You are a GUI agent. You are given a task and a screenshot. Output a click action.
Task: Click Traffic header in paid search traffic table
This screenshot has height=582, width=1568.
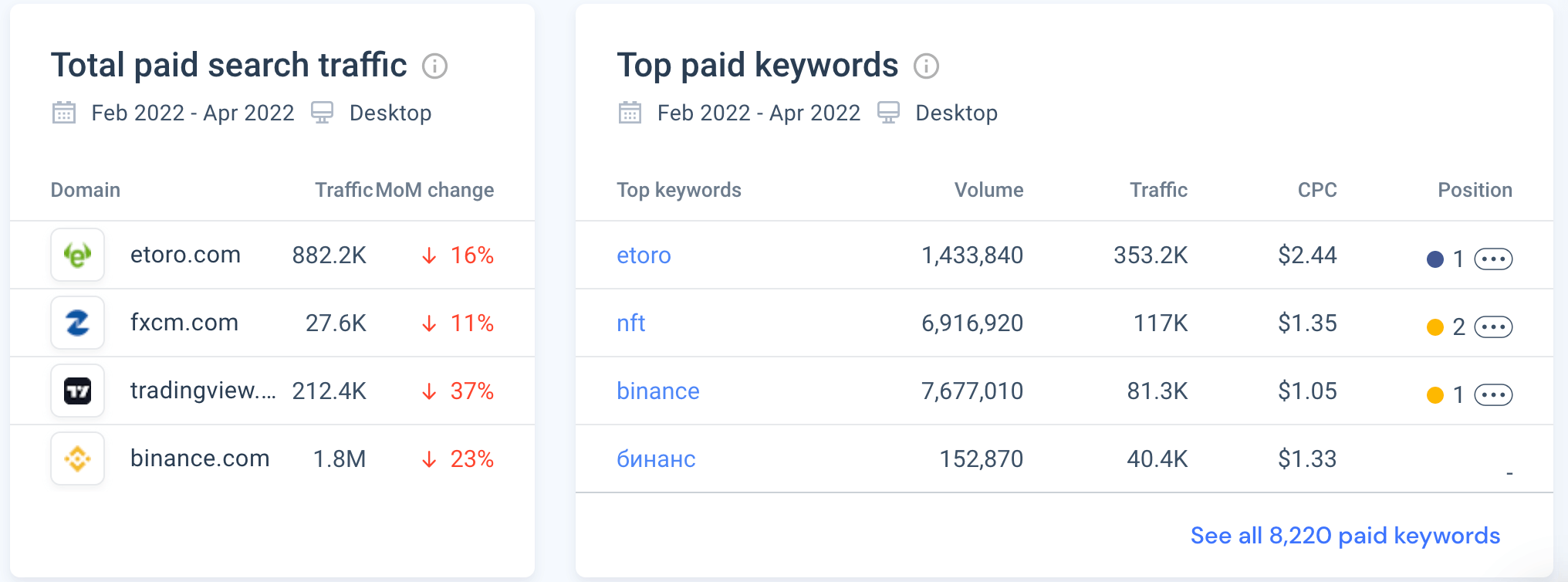point(343,190)
